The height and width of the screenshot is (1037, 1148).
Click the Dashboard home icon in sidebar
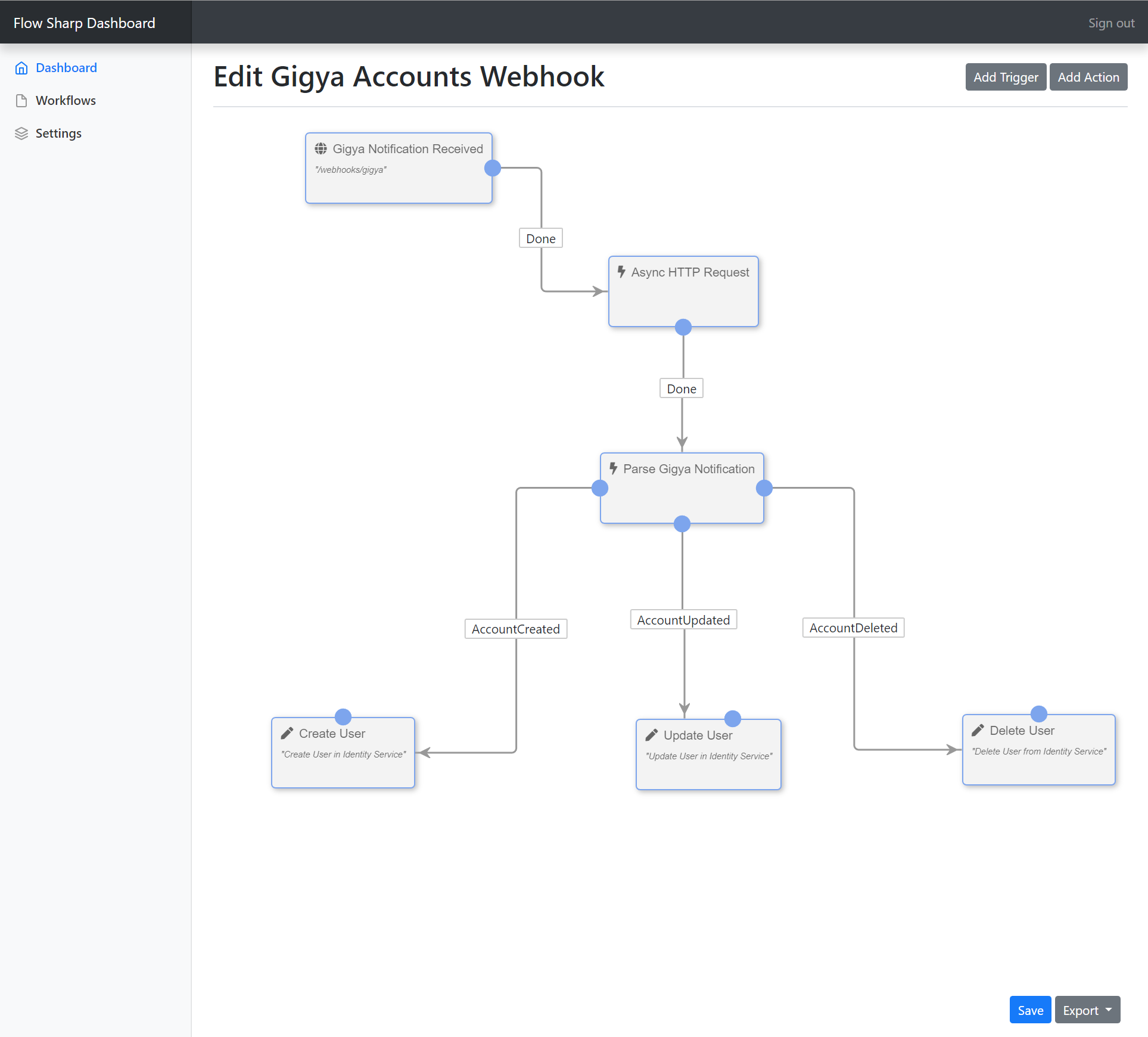tap(21, 68)
